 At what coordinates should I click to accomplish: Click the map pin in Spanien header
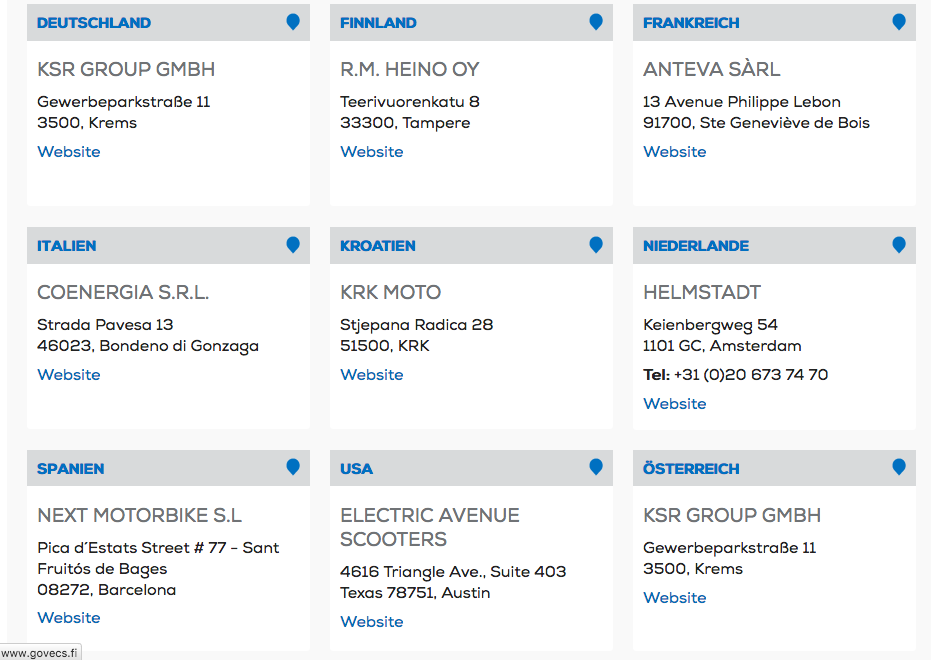293,467
